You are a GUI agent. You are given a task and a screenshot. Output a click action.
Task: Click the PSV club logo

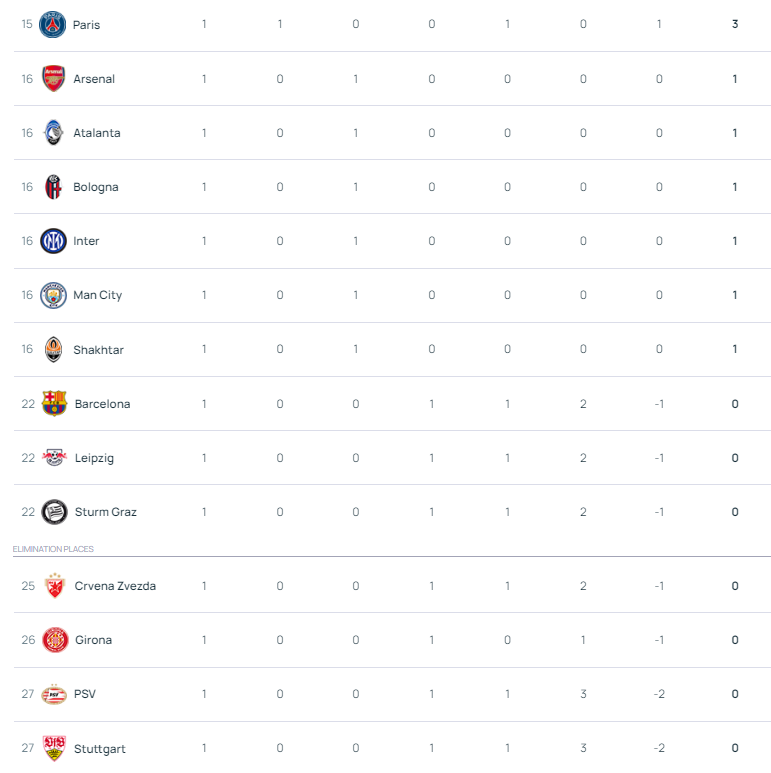point(54,694)
